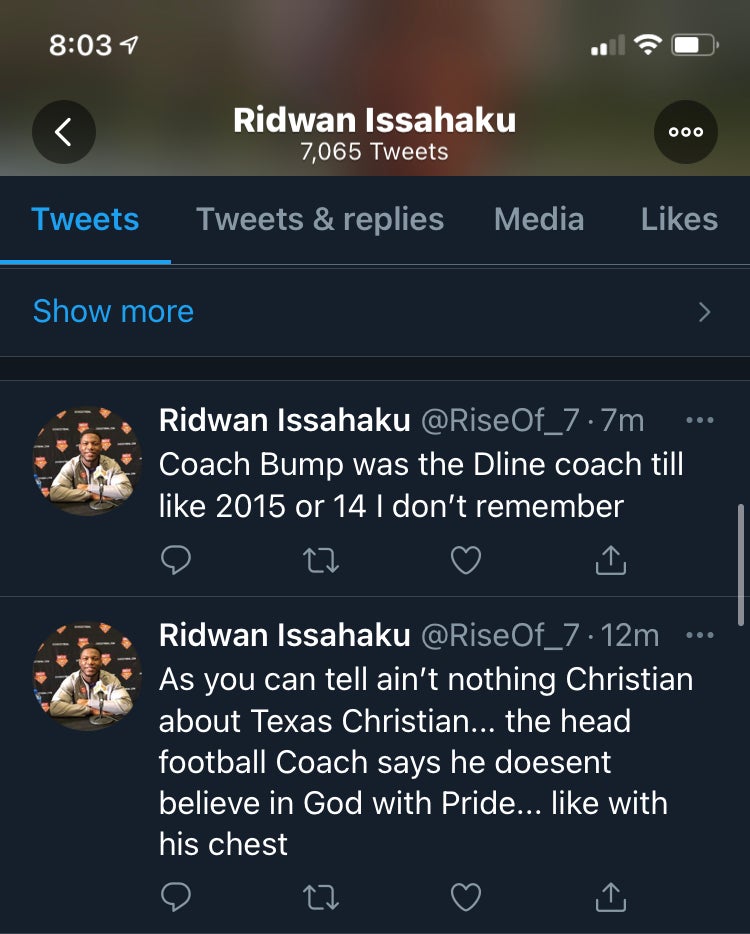Open overflow menu on the 7m tweet
Screen dimensions: 750x934
tap(700, 420)
